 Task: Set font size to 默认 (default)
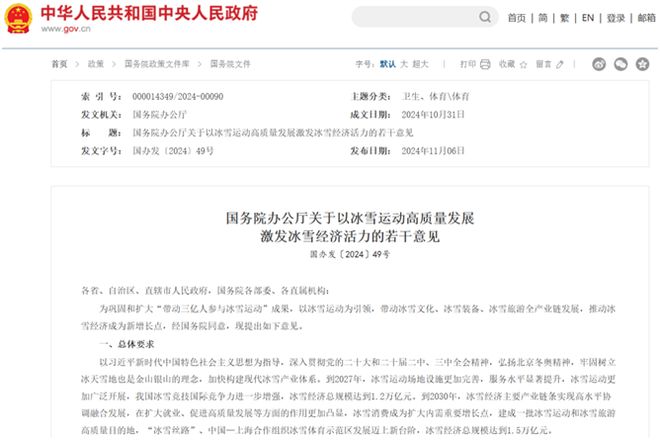click(387, 64)
